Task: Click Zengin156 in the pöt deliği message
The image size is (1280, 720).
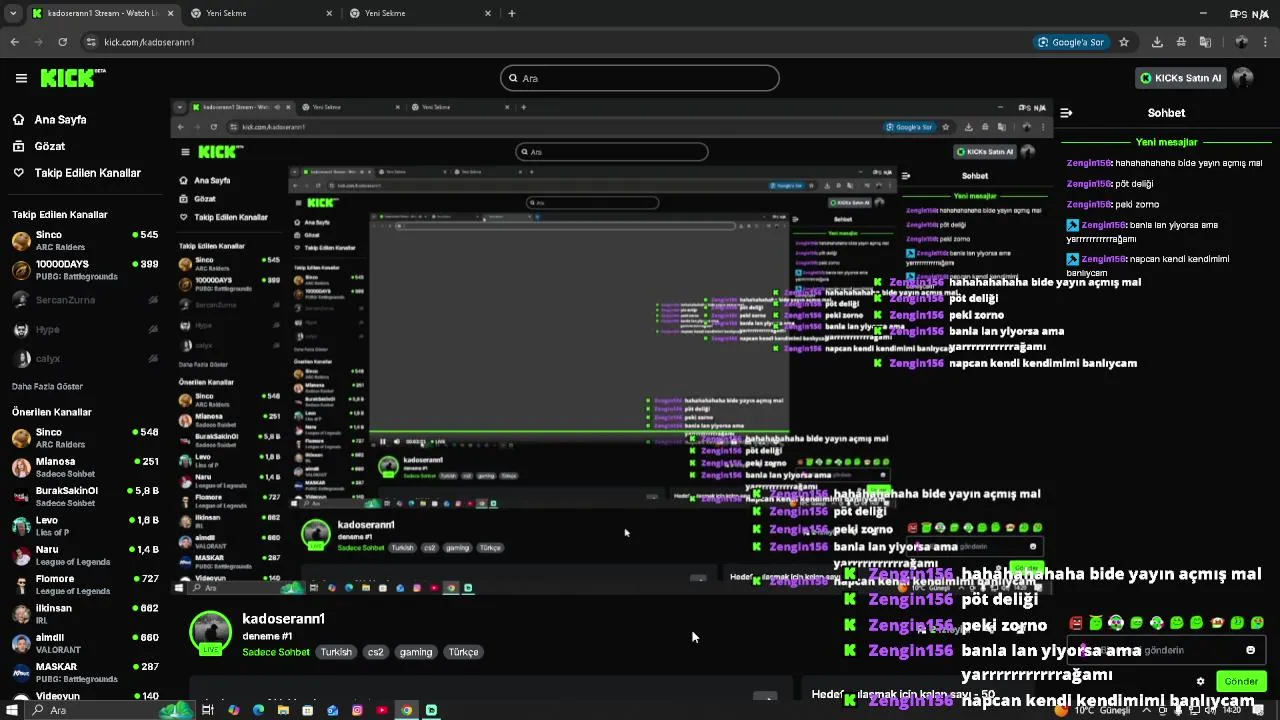Action: (x=1089, y=184)
